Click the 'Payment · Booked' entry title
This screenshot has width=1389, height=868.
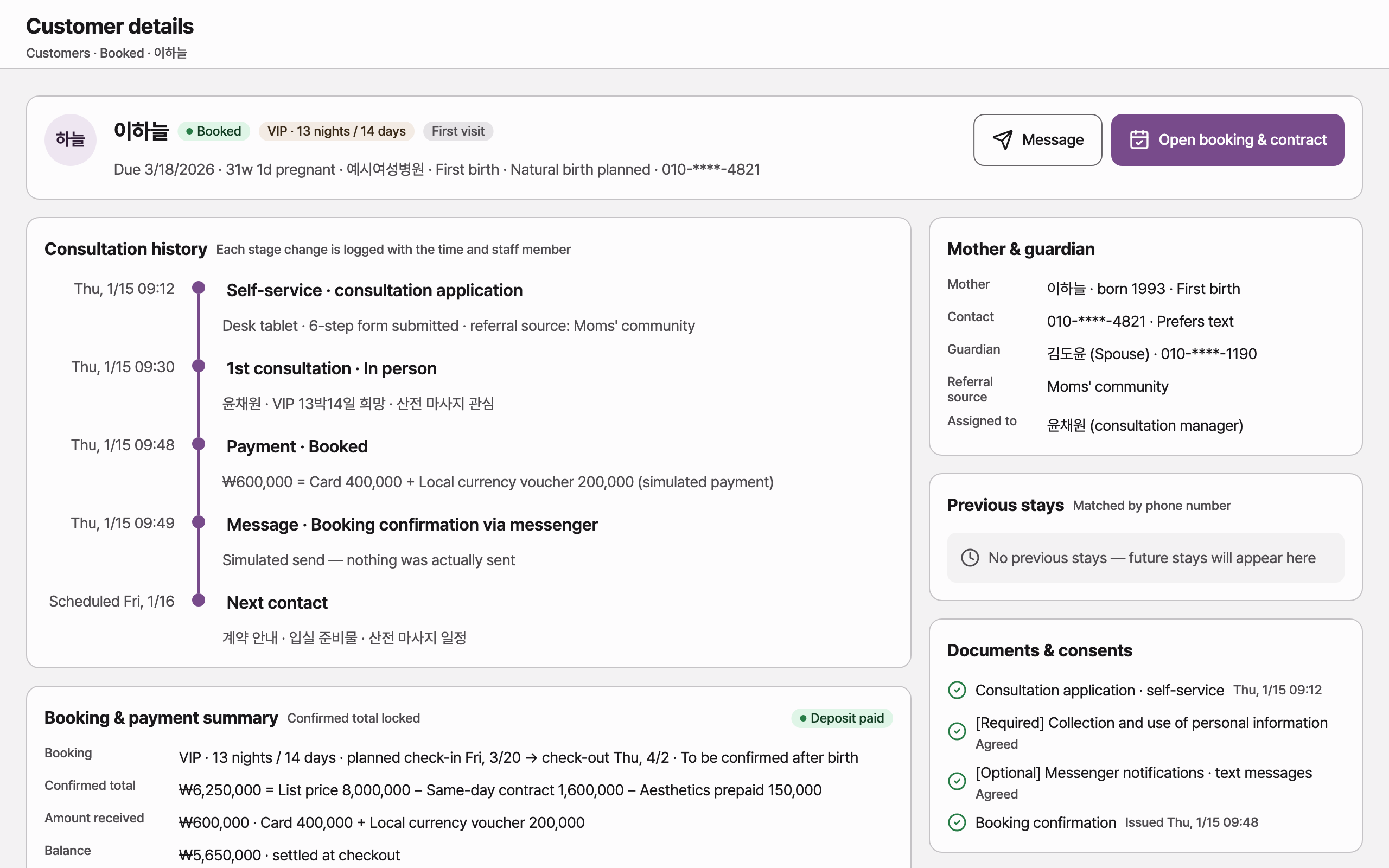297,446
